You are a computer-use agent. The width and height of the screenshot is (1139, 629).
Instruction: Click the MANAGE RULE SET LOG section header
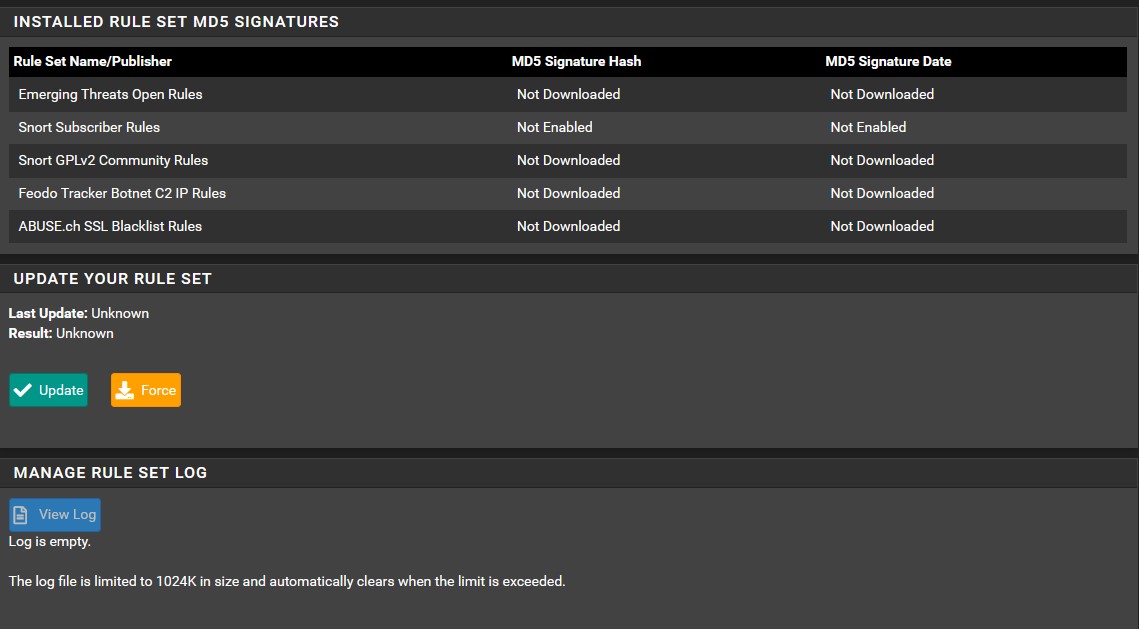[110, 472]
